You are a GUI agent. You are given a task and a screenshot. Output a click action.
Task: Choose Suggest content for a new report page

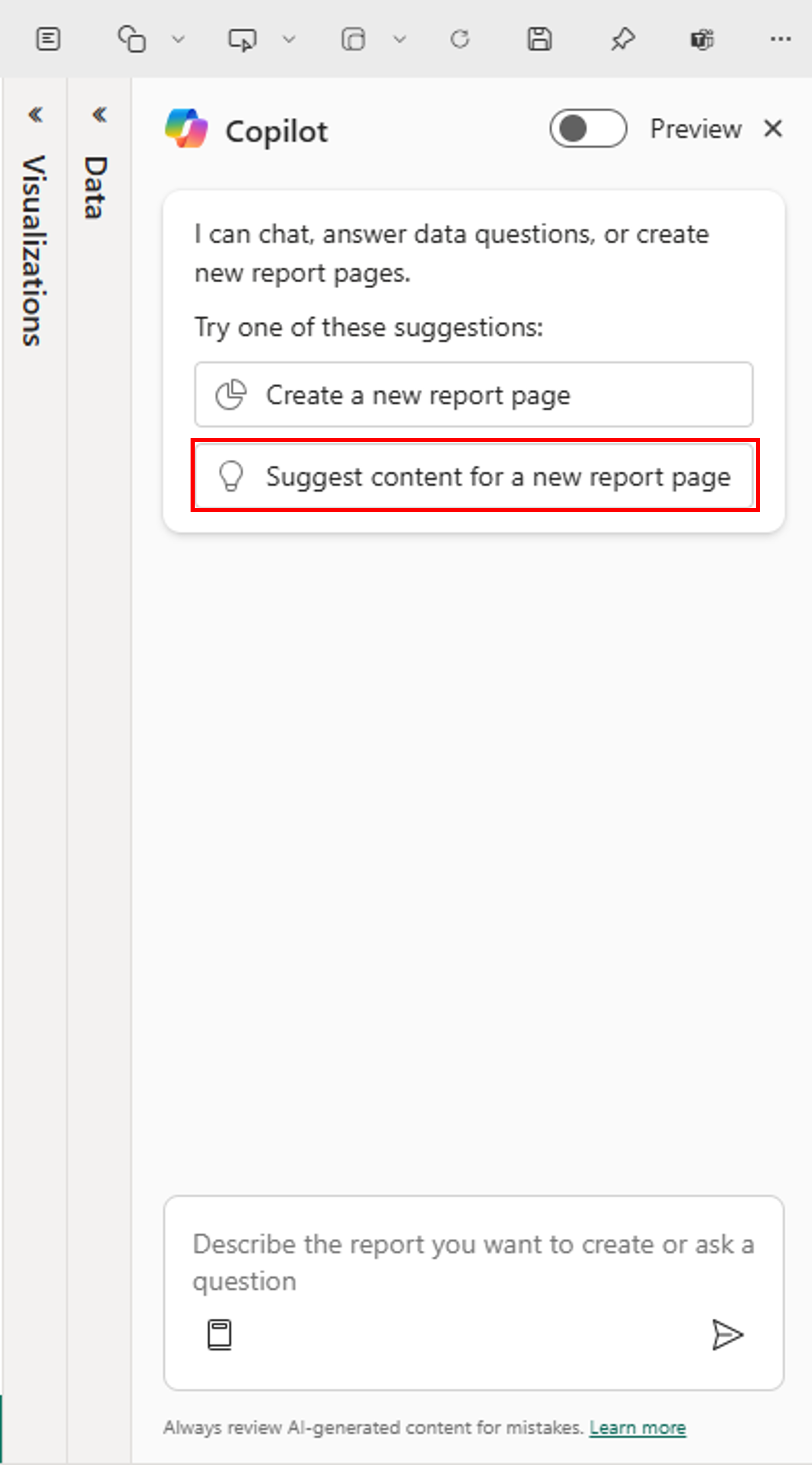tap(473, 476)
